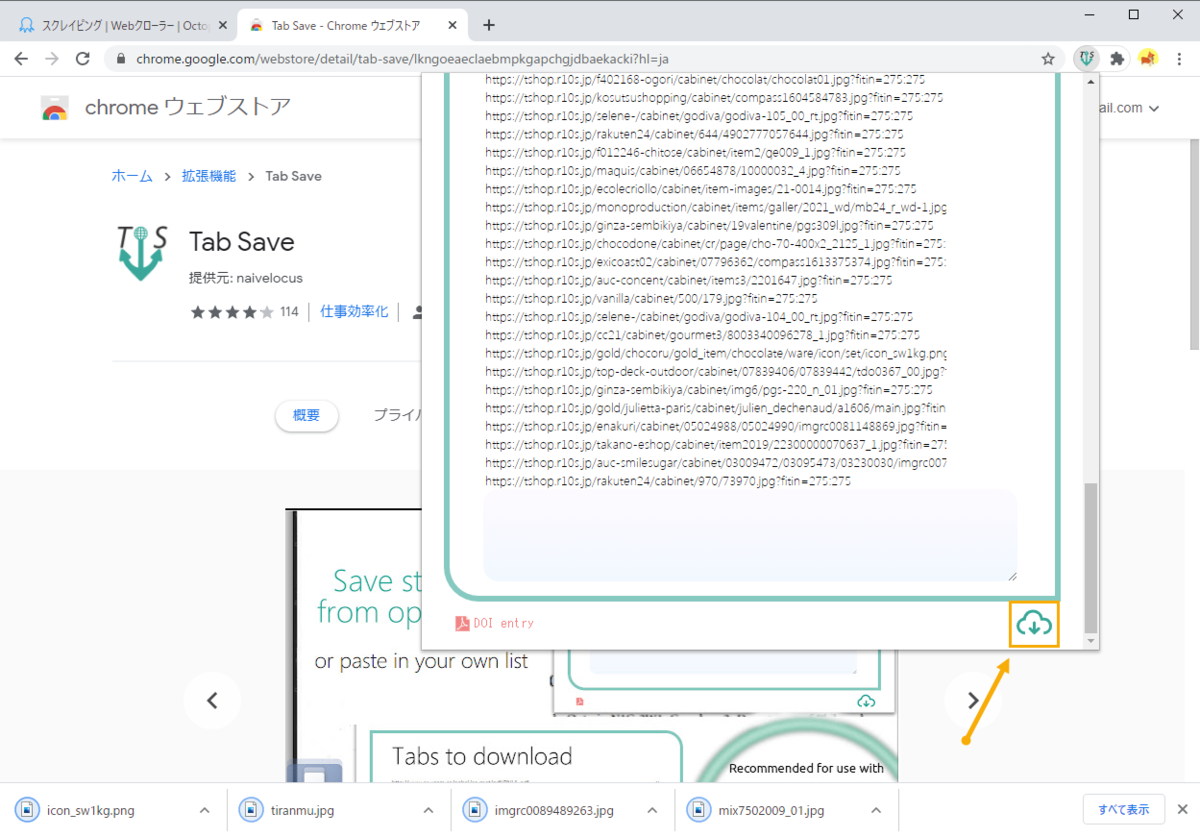Click URL line containing qe009_1.jpg
The width and height of the screenshot is (1200, 837).
(x=695, y=153)
